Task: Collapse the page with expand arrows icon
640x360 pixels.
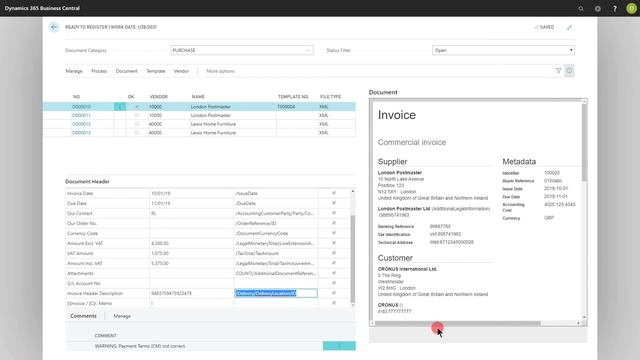Action: [569, 27]
